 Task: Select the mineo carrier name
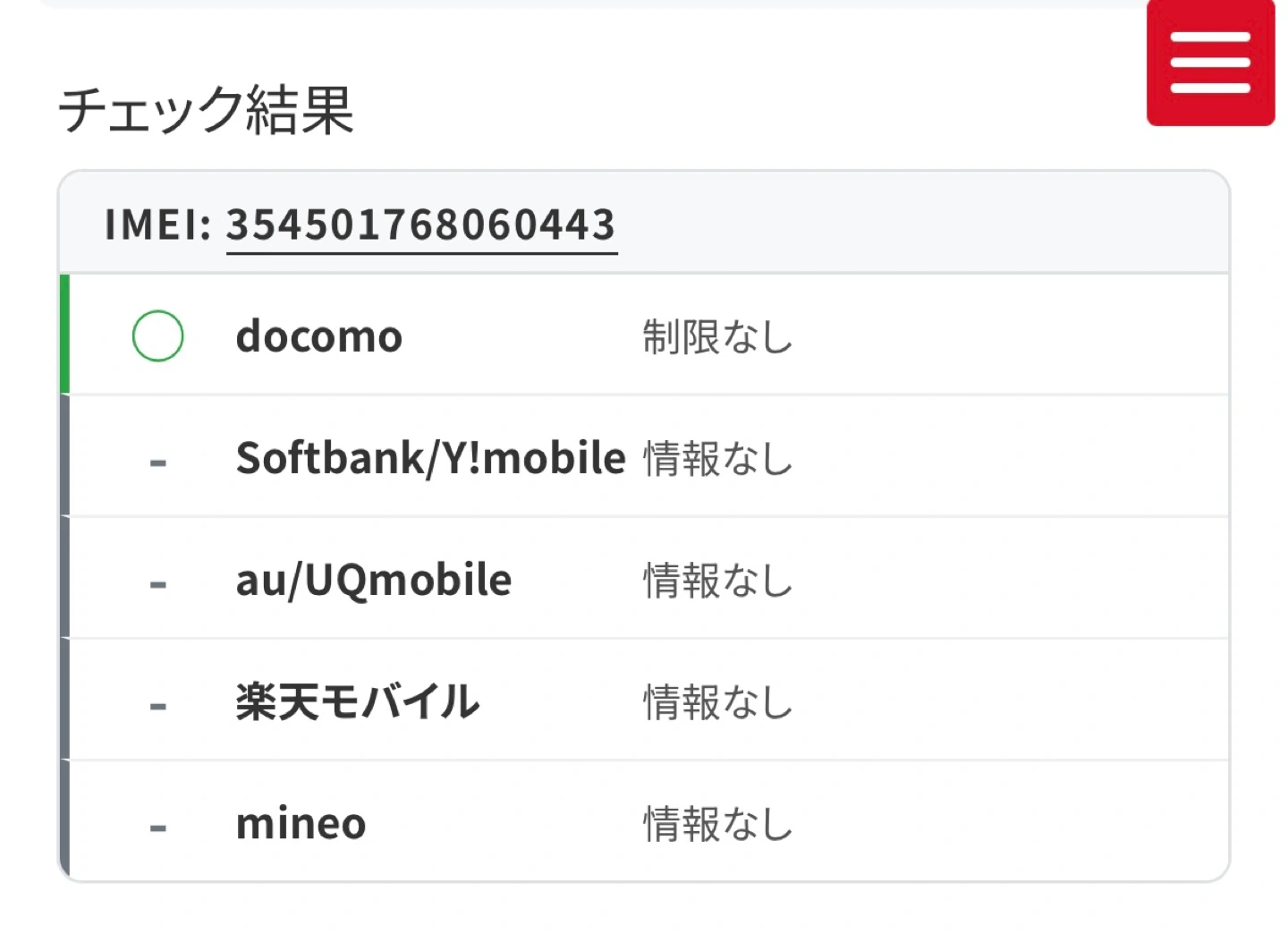pyautogui.click(x=301, y=824)
